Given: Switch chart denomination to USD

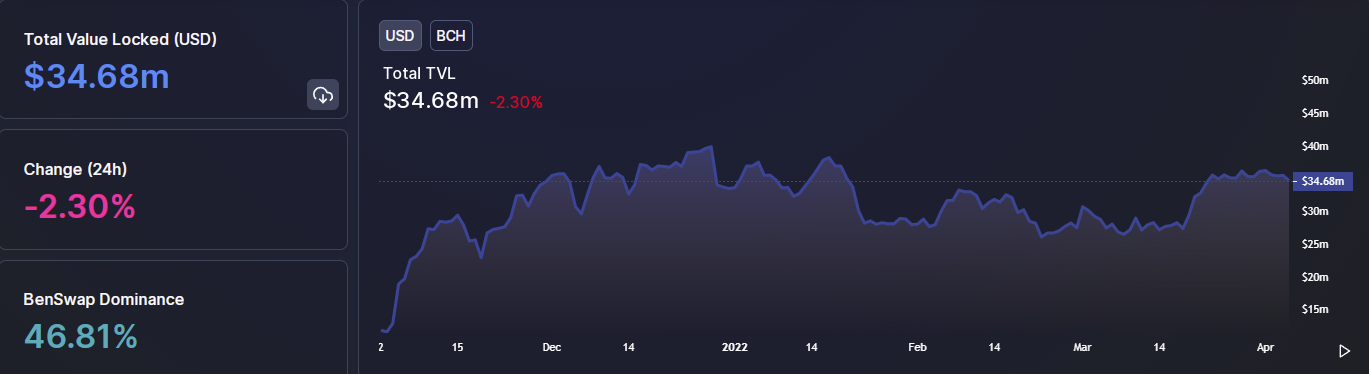Looking at the screenshot, I should point(401,35).
